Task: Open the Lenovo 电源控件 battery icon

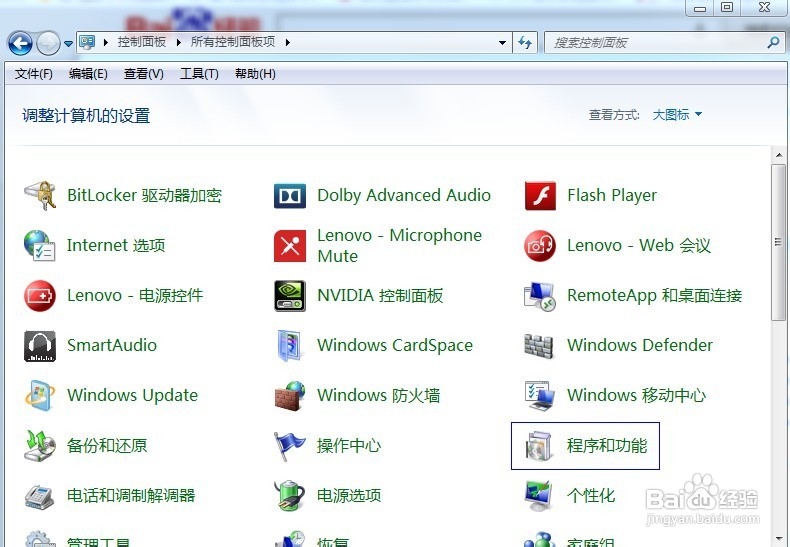Action: point(40,296)
